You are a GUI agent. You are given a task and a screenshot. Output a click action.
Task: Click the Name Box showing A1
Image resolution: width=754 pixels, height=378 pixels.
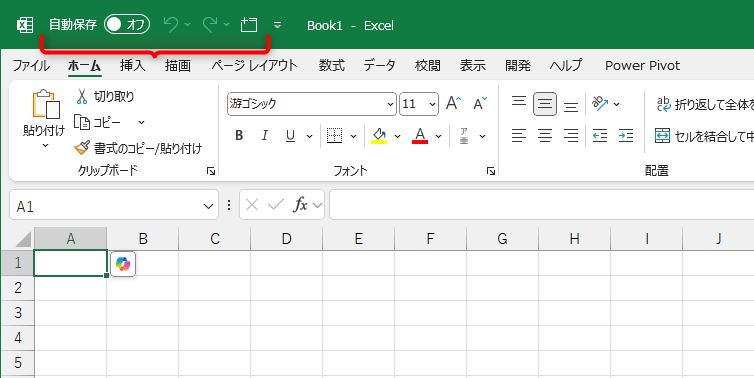tap(113, 206)
